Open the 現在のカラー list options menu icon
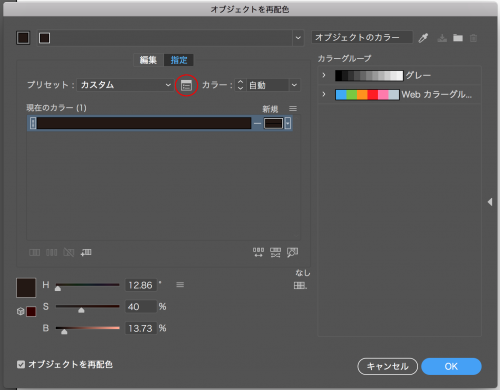500x390 pixels. click(x=293, y=109)
